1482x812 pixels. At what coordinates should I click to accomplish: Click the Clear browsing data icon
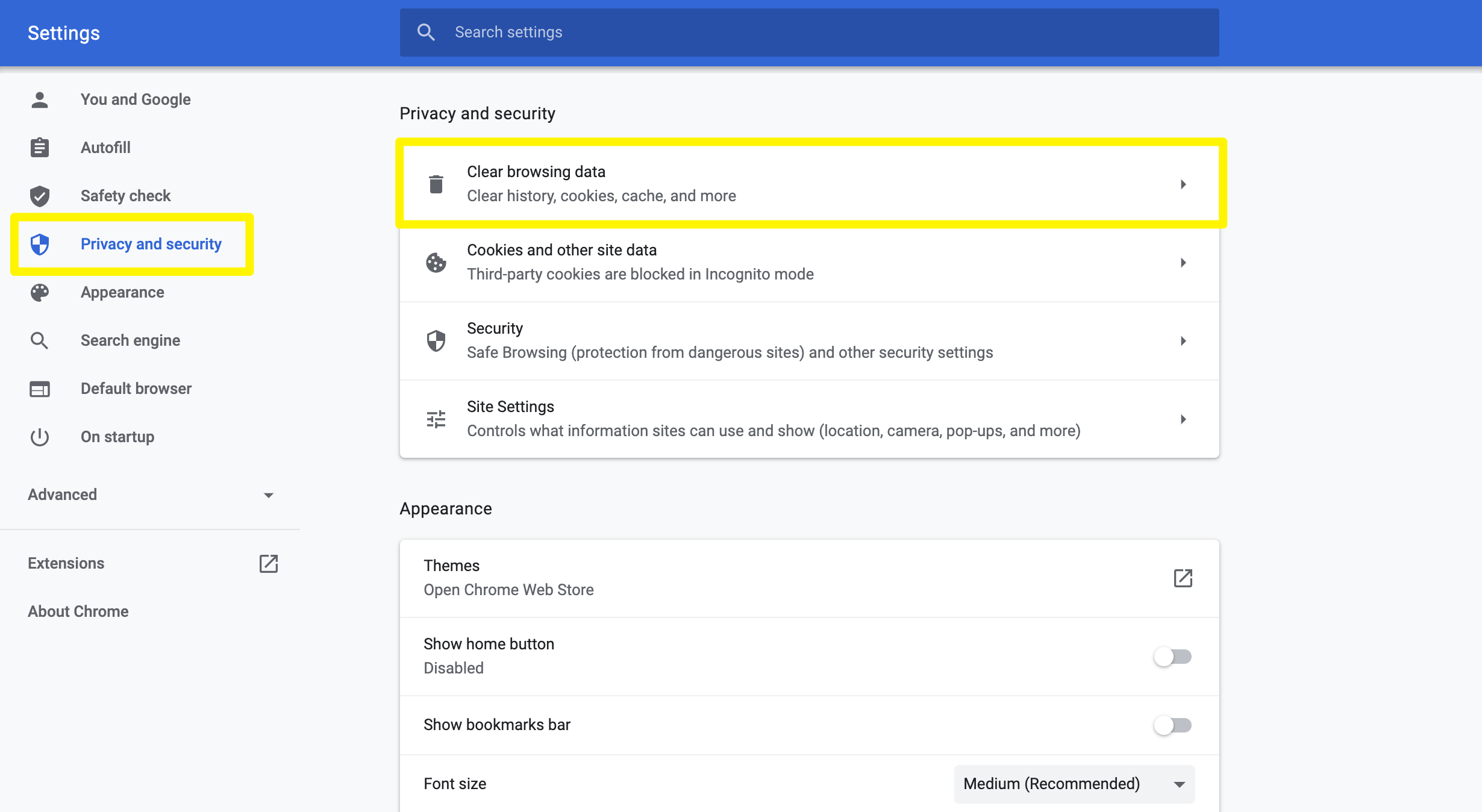pos(435,184)
